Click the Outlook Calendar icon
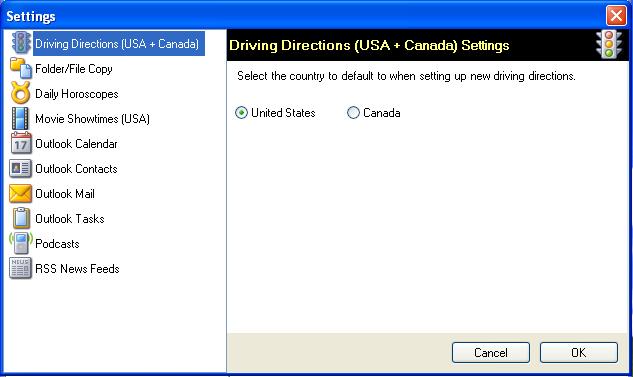The width and height of the screenshot is (633, 377). [x=21, y=143]
